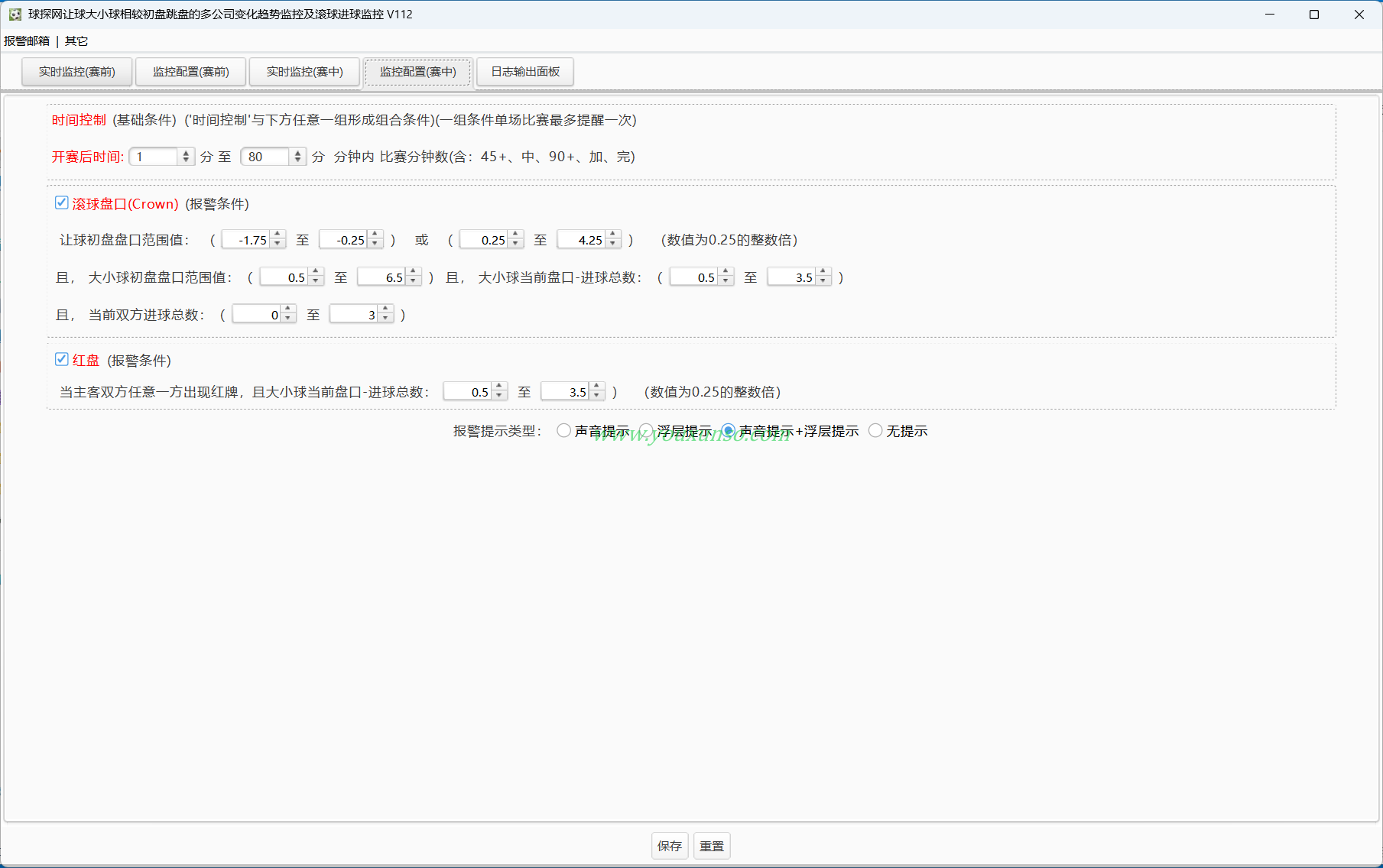This screenshot has width=1383, height=868.
Task: Increase 当前双方进球总数 lower value 0
Action: (287, 310)
